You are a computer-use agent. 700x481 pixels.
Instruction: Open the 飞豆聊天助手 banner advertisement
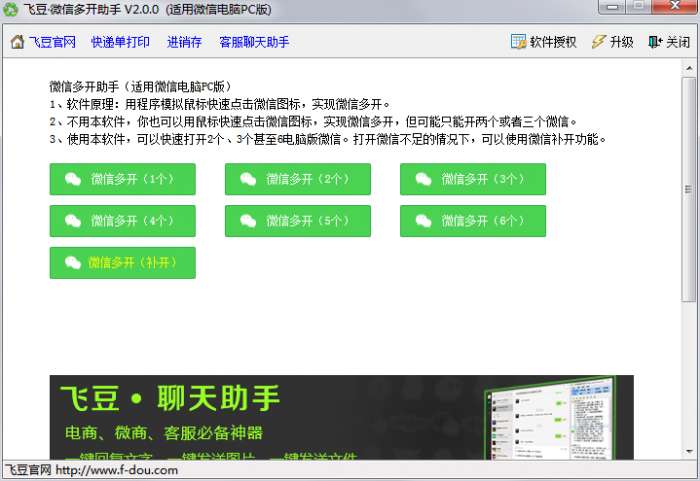pyautogui.click(x=342, y=417)
